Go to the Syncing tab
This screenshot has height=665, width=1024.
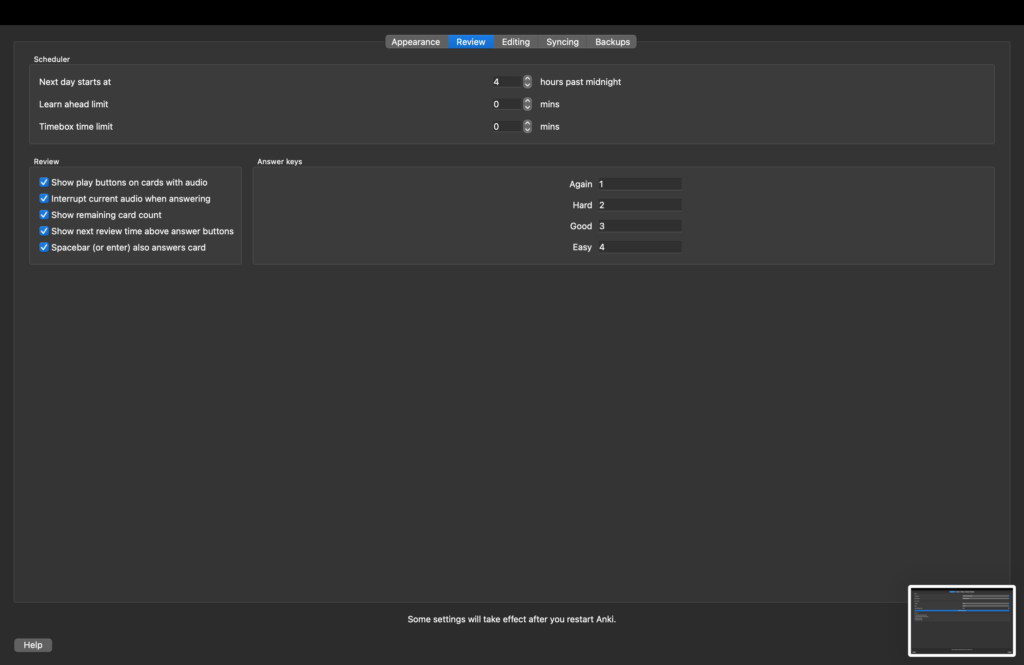tap(562, 42)
